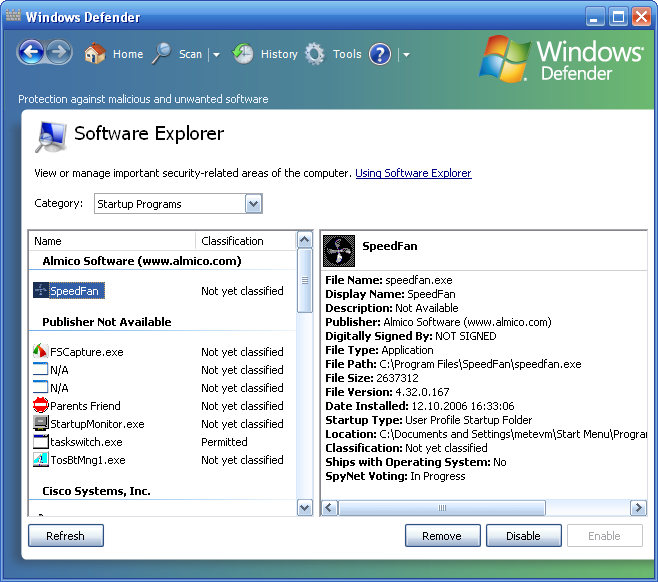Open the History menu label
This screenshot has height=582, width=658.
279,54
